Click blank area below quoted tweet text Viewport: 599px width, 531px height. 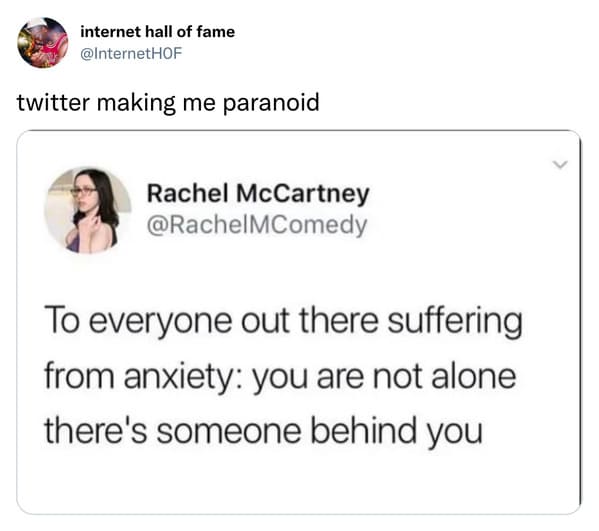click(298, 483)
